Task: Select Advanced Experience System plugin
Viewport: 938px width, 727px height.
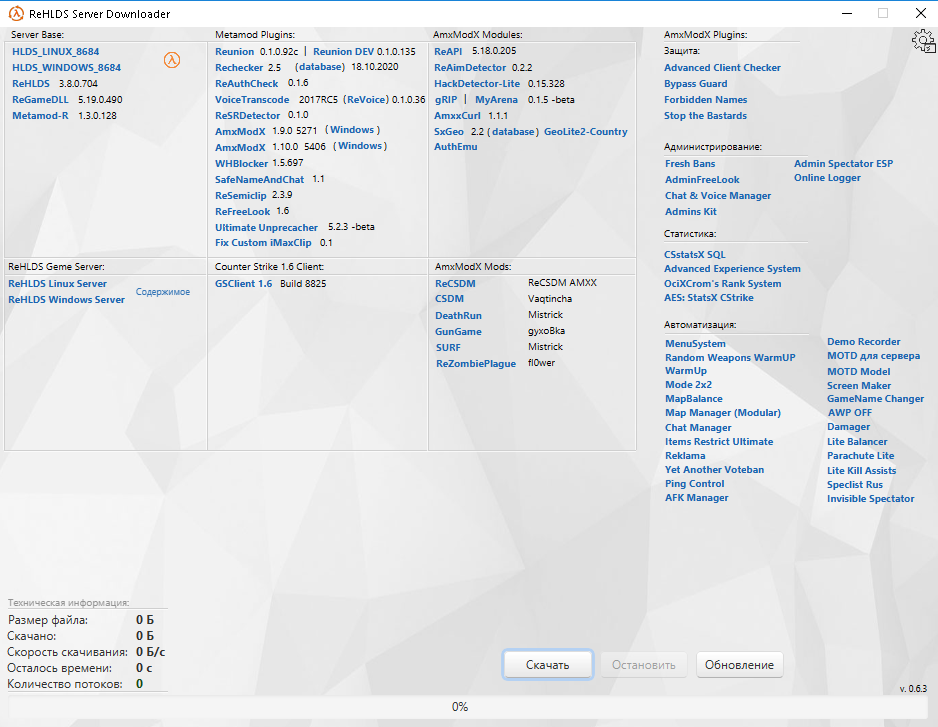Action: (x=732, y=269)
